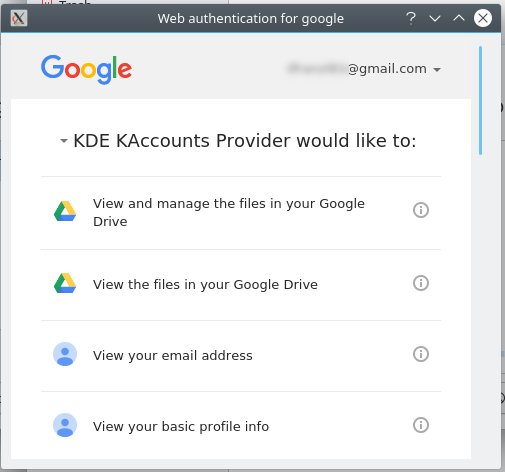Viewport: 505px width, 472px height.
Task: Click the View your email address text
Action: [173, 355]
